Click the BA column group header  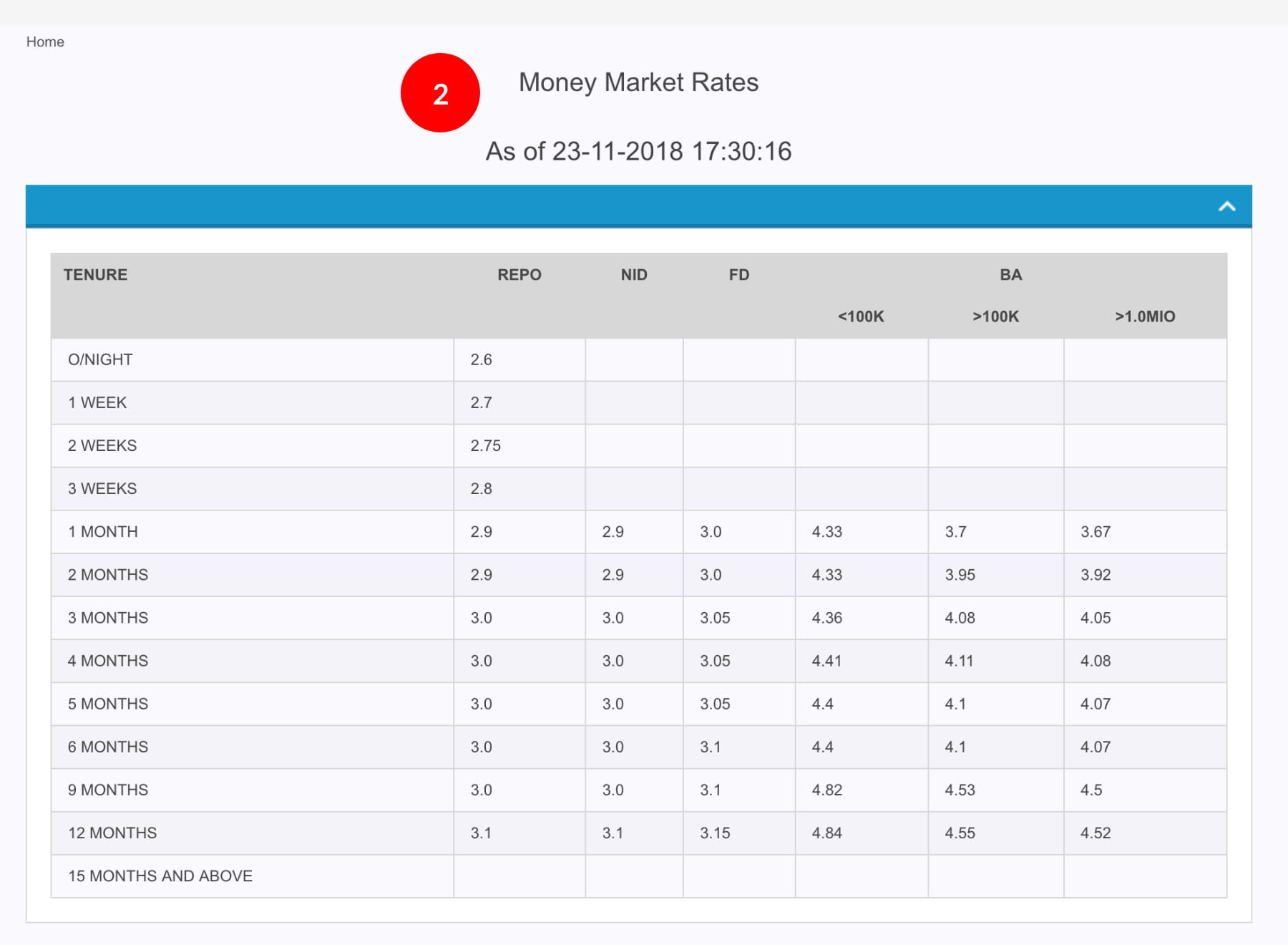1010,275
